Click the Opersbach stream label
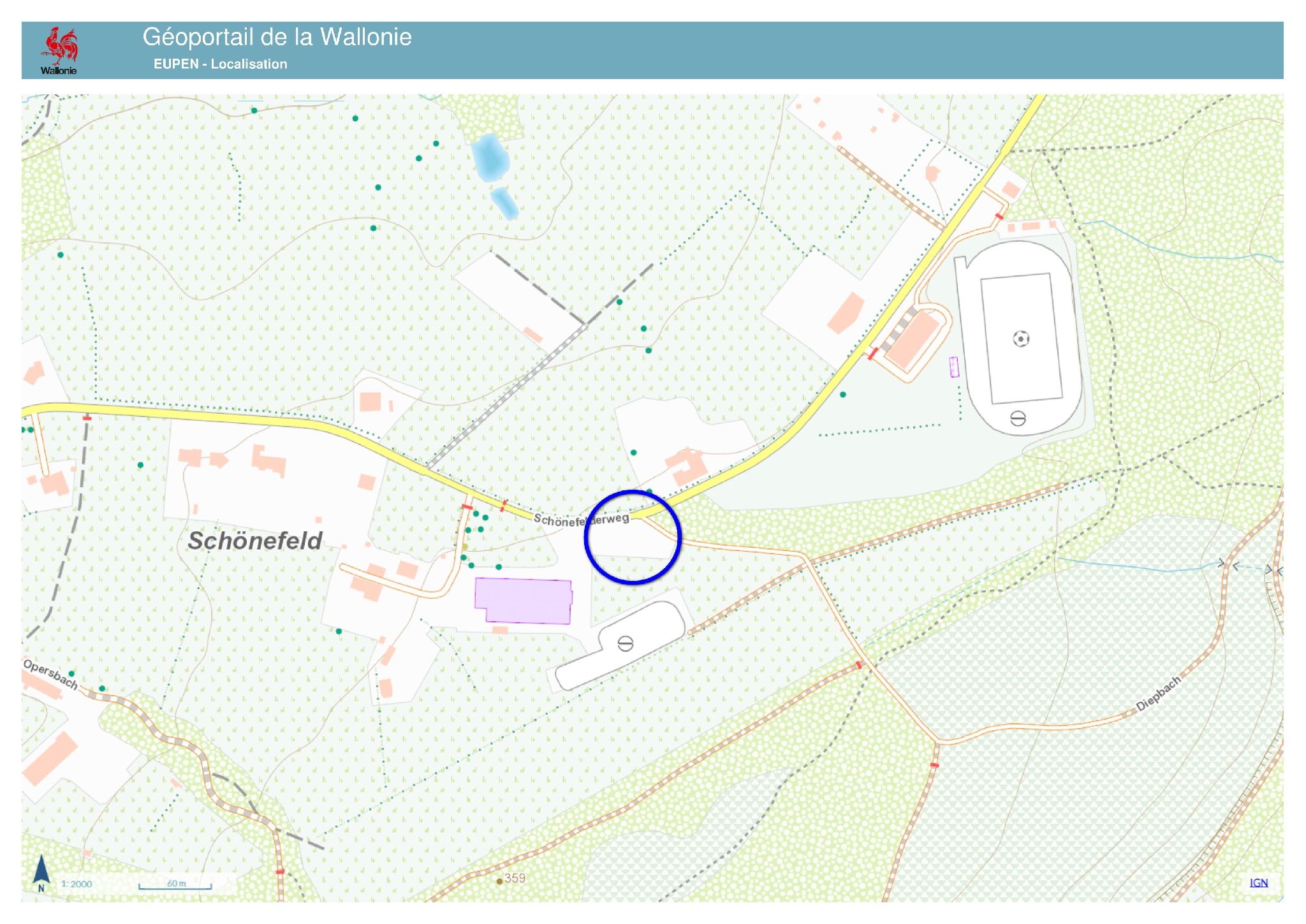1306x924 pixels. [x=50, y=675]
